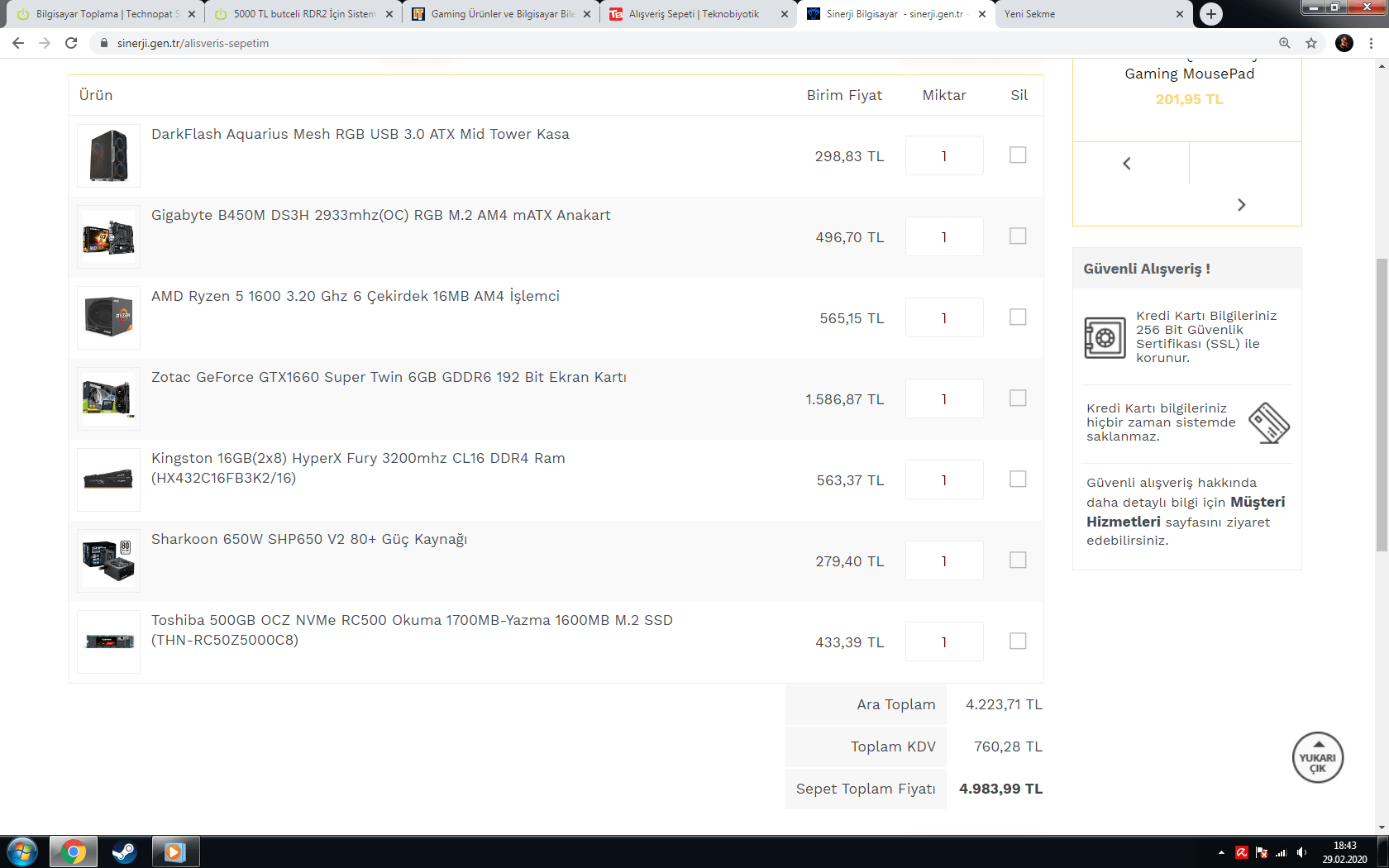The height and width of the screenshot is (868, 1389).
Task: Open the Windows Start menu
Action: pyautogui.click(x=22, y=851)
